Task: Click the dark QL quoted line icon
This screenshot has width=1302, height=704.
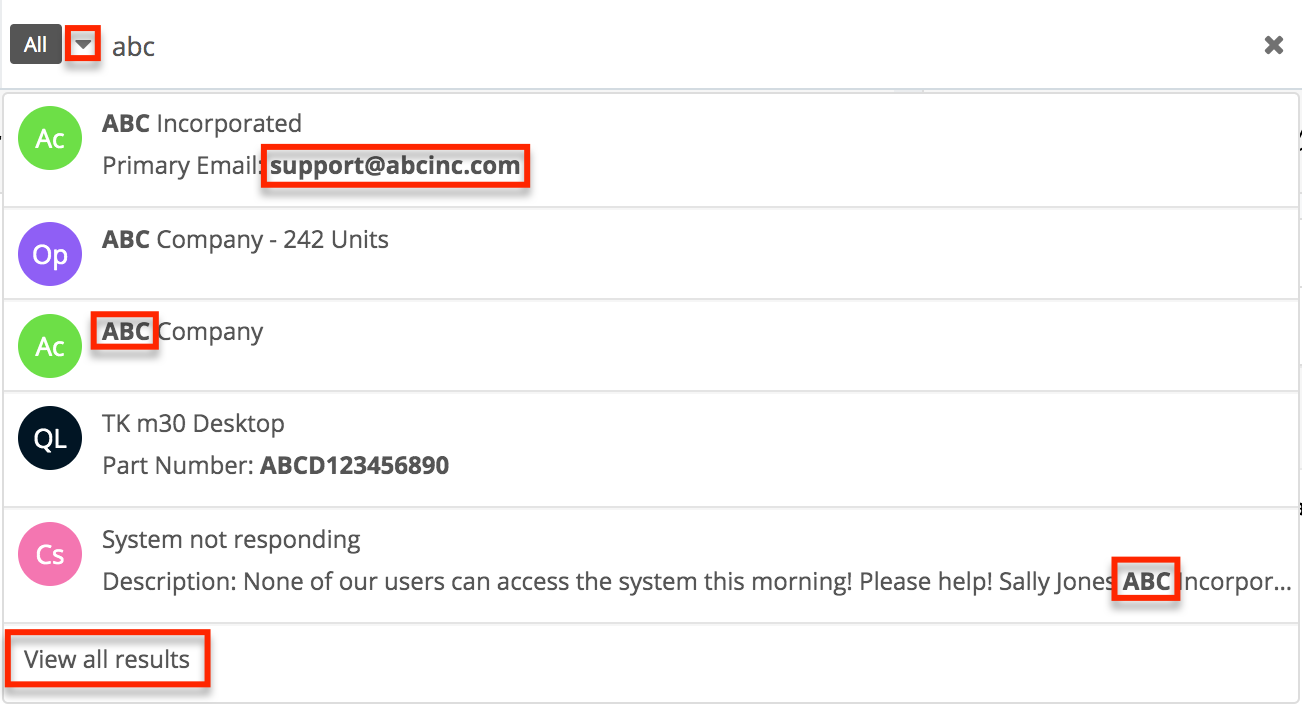Action: pos(50,440)
